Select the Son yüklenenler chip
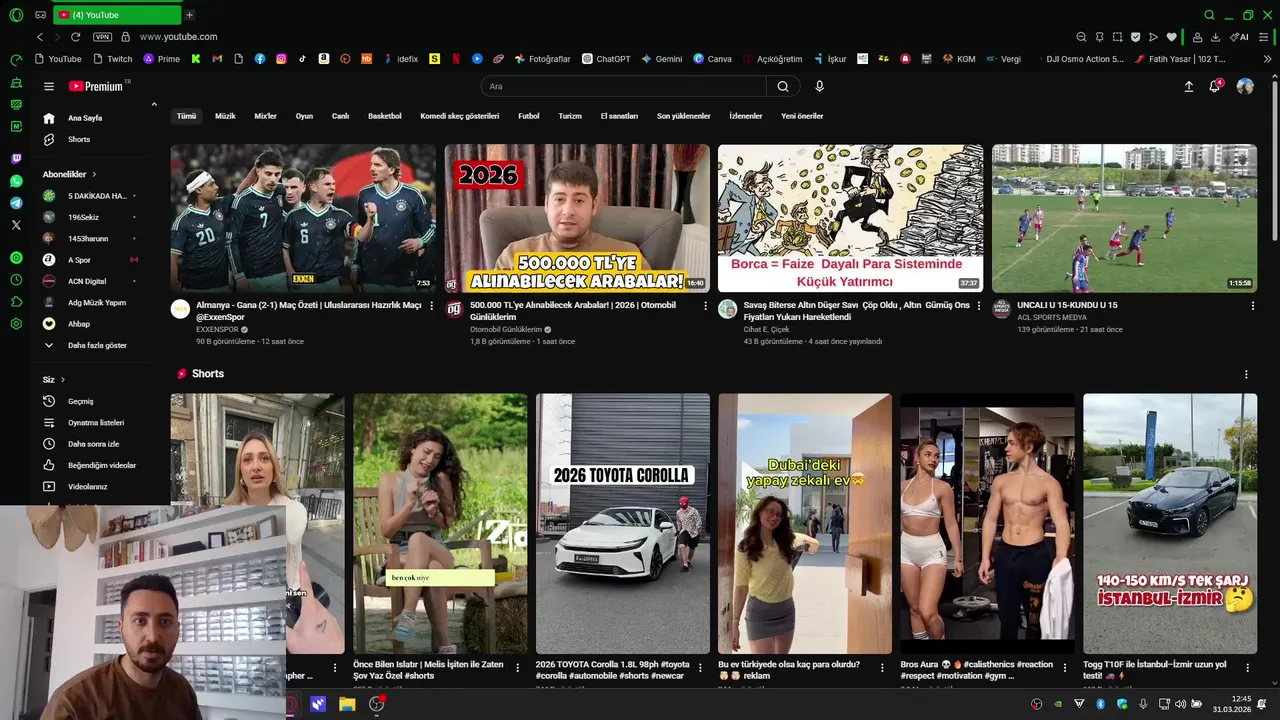 (684, 116)
